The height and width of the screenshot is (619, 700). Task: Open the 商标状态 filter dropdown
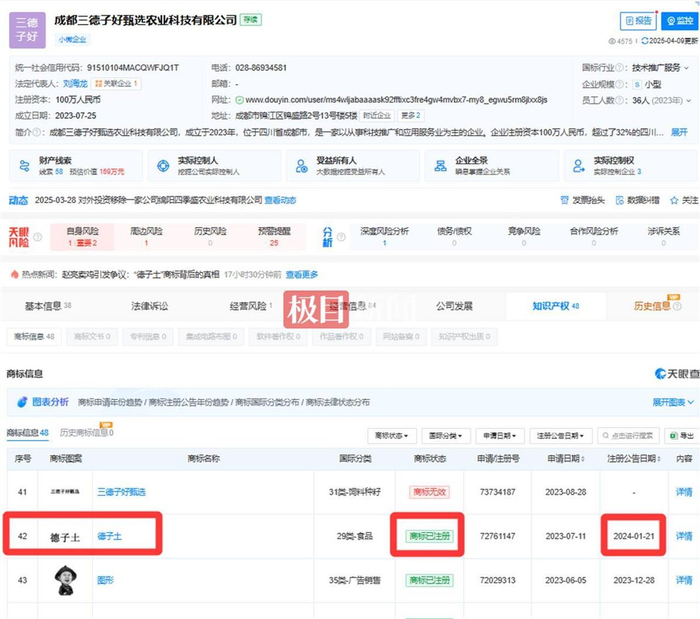[x=392, y=436]
